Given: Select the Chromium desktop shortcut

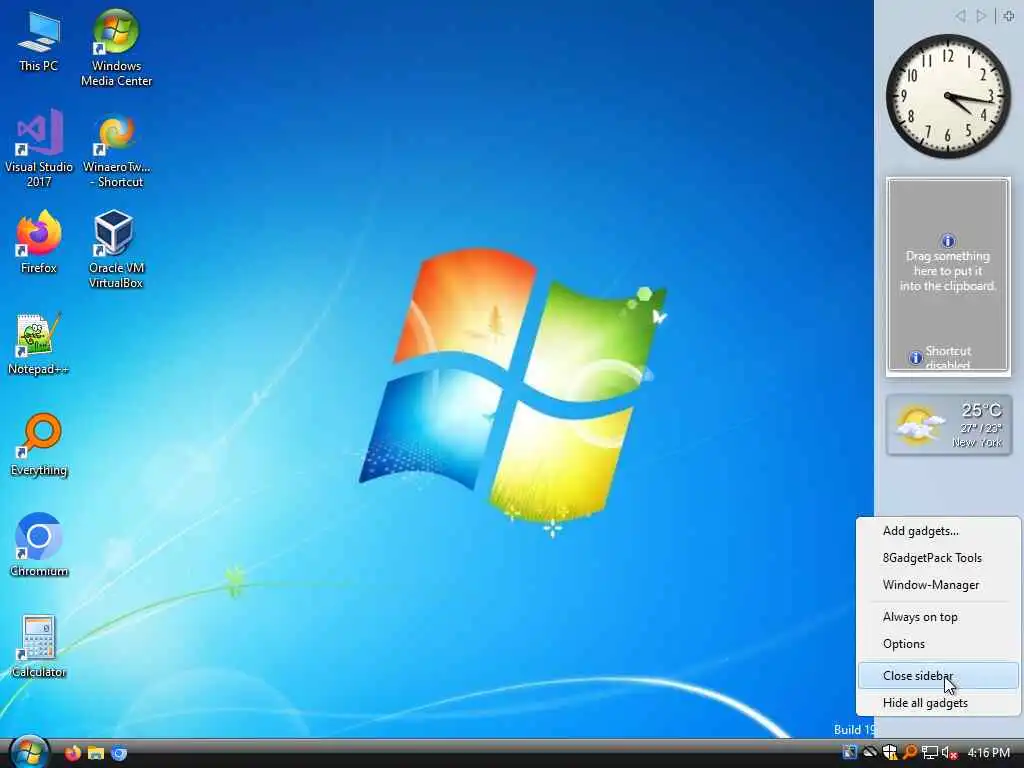Looking at the screenshot, I should 39,545.
